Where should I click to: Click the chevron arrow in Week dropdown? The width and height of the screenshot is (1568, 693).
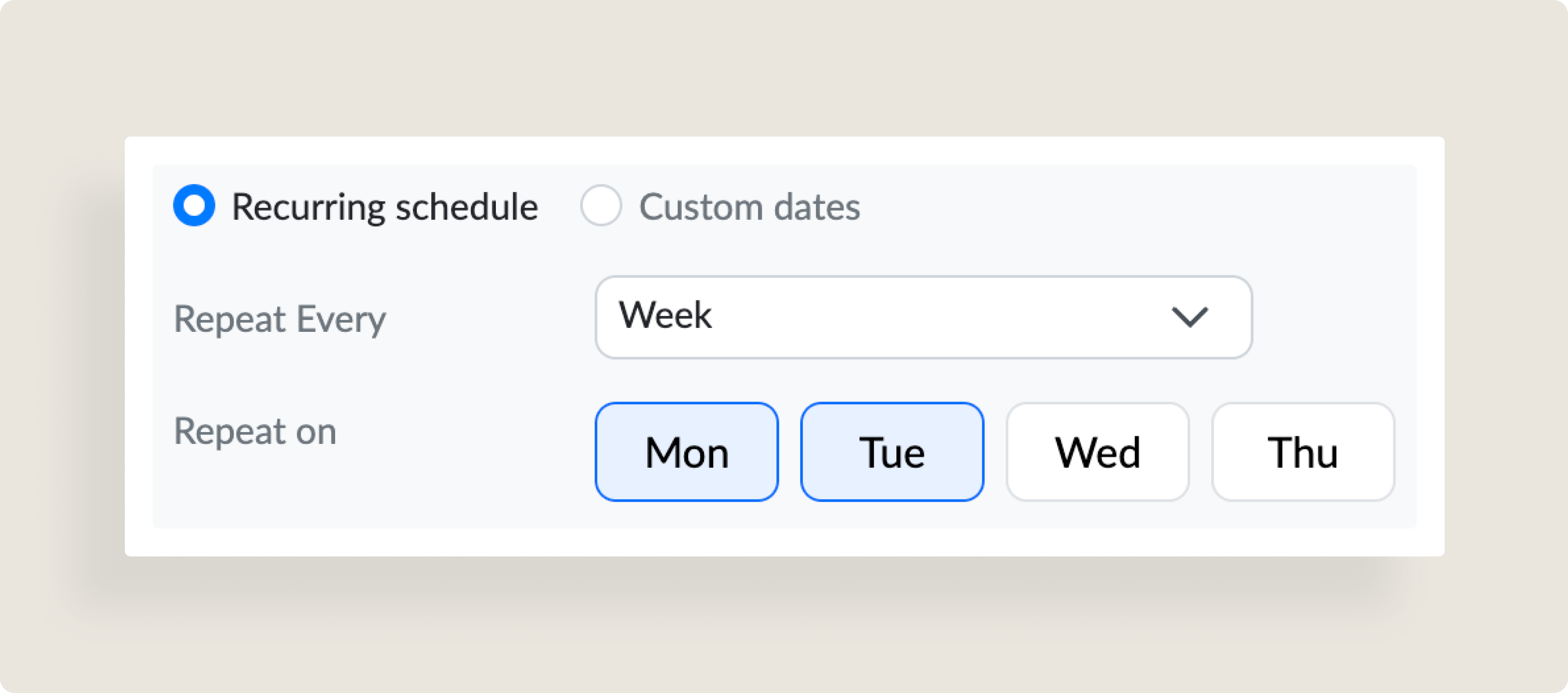[x=1189, y=317]
